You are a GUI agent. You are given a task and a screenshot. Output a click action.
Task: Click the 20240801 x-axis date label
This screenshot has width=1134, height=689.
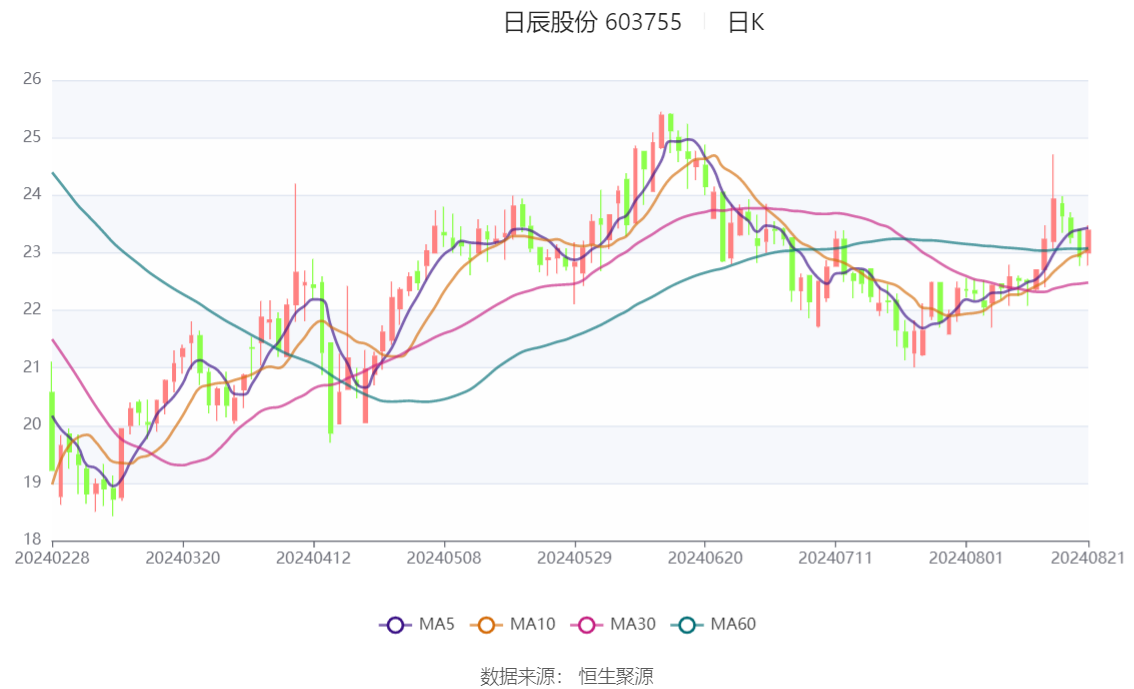click(966, 558)
